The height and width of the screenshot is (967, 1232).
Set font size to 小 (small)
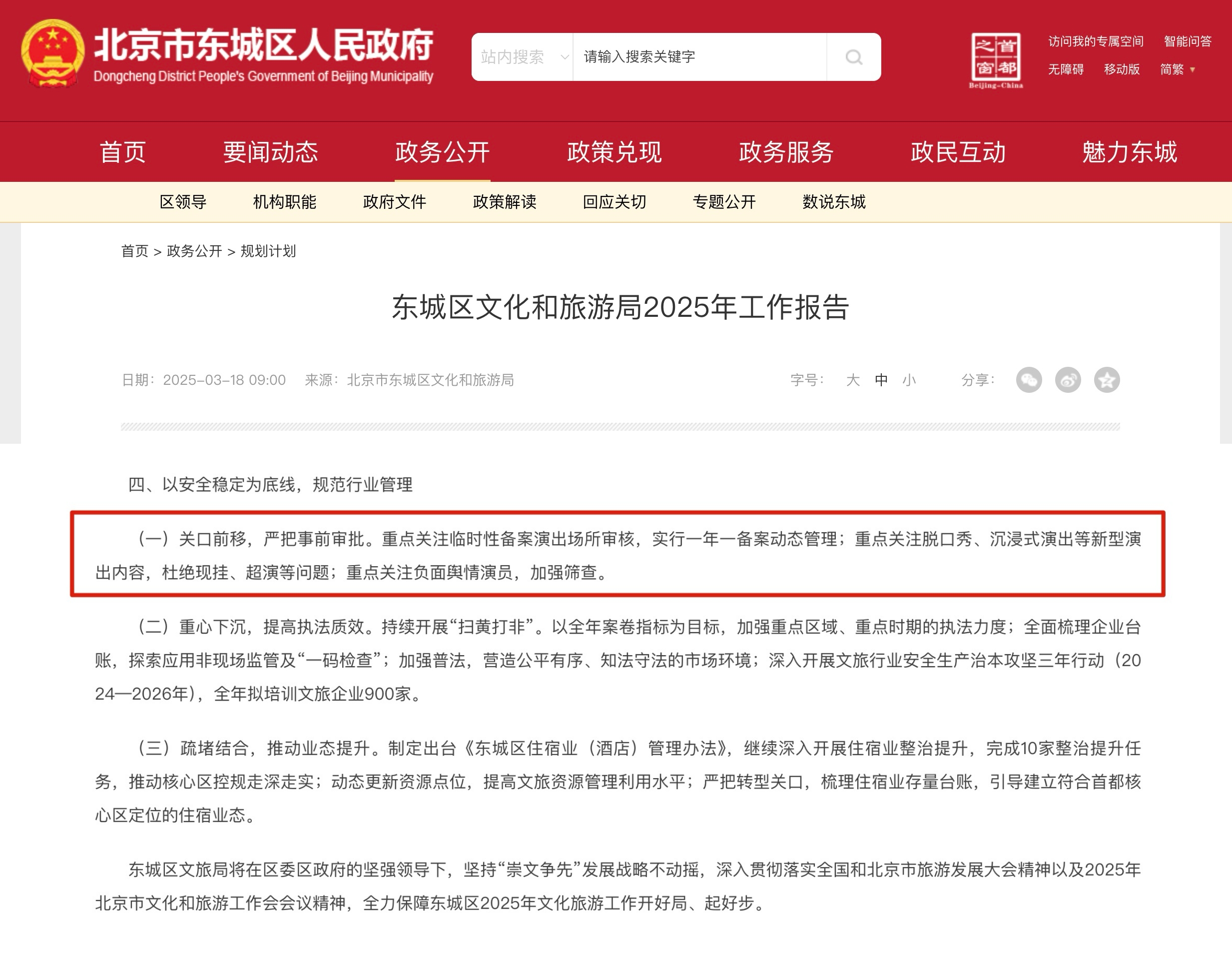(909, 380)
